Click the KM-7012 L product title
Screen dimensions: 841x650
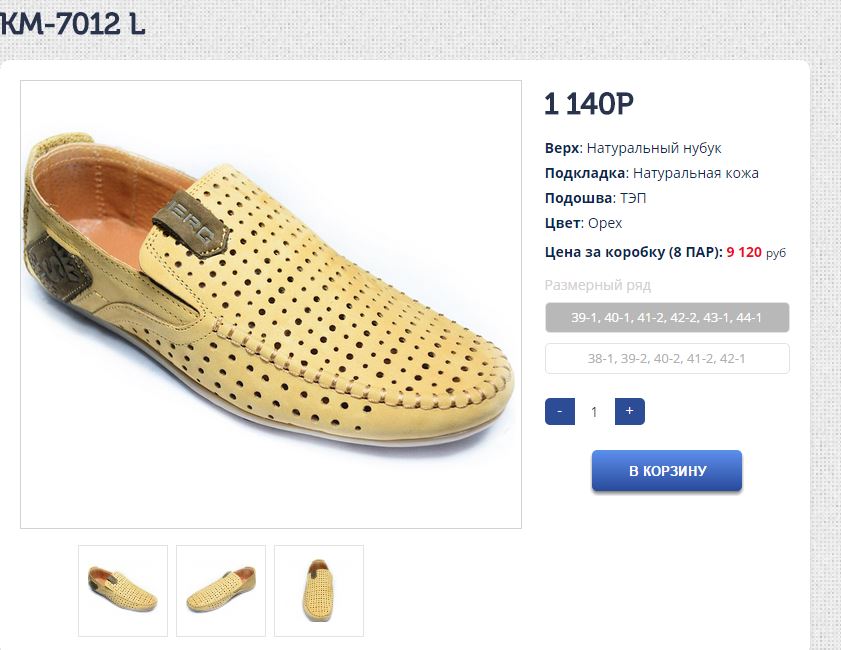coord(72,24)
